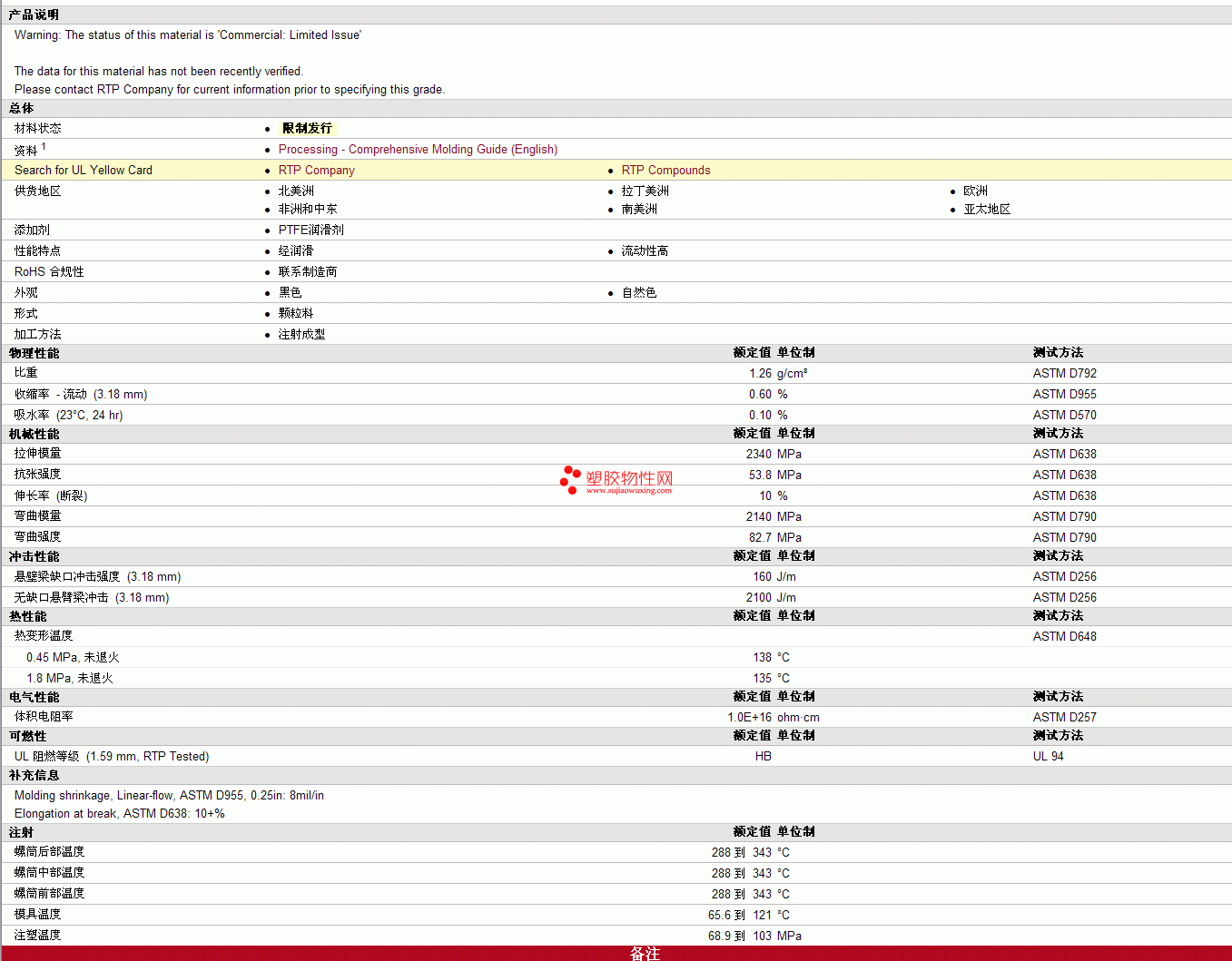Click the footnote superscript 1 beside 资料
Screen dimensions: 1232x961
(44, 146)
